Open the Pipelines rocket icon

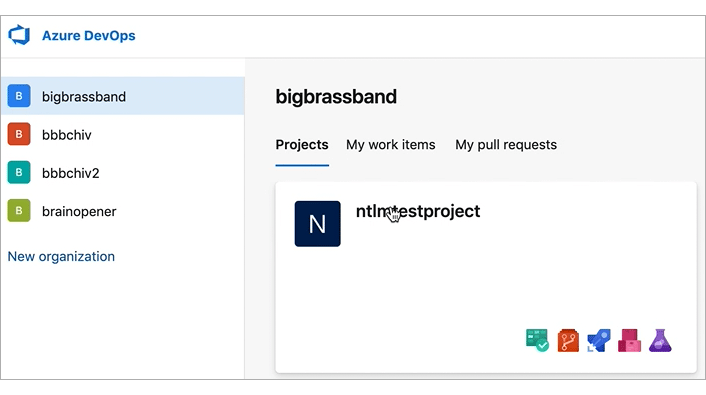pyautogui.click(x=599, y=340)
